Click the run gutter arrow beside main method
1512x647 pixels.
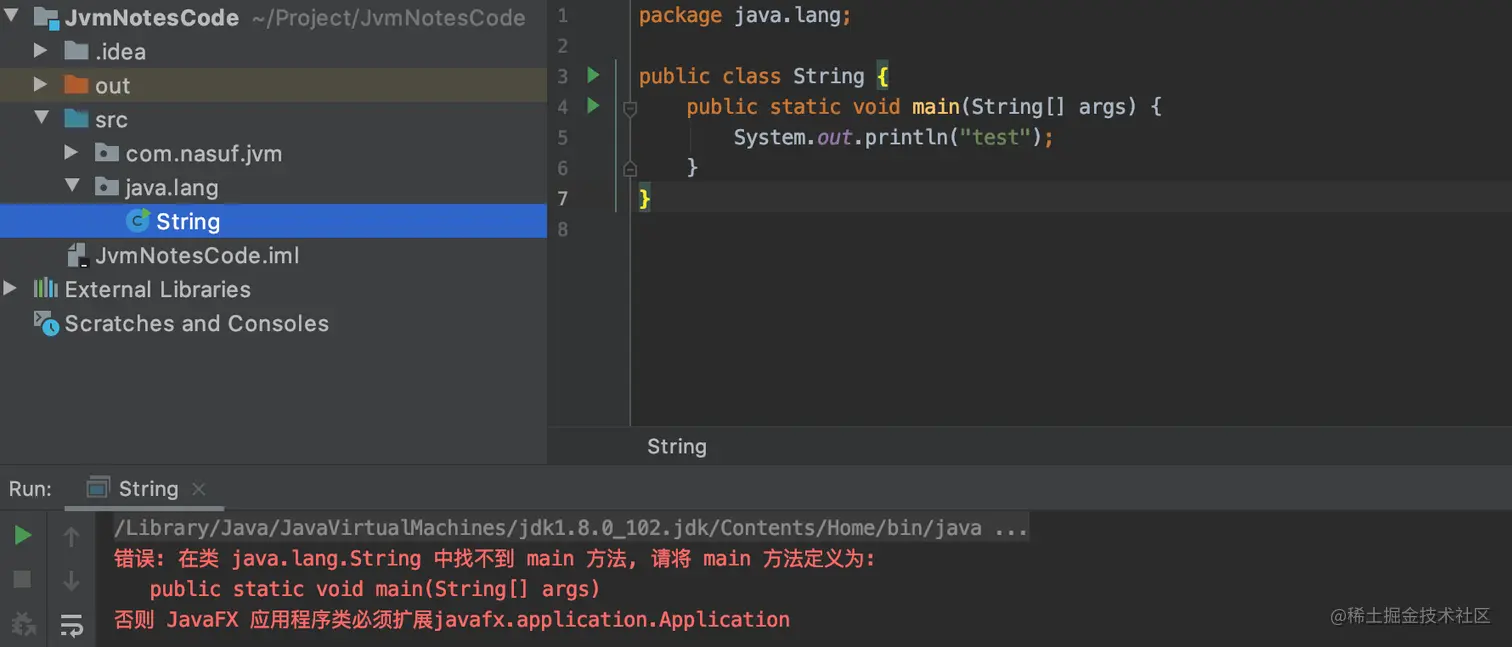tap(593, 105)
